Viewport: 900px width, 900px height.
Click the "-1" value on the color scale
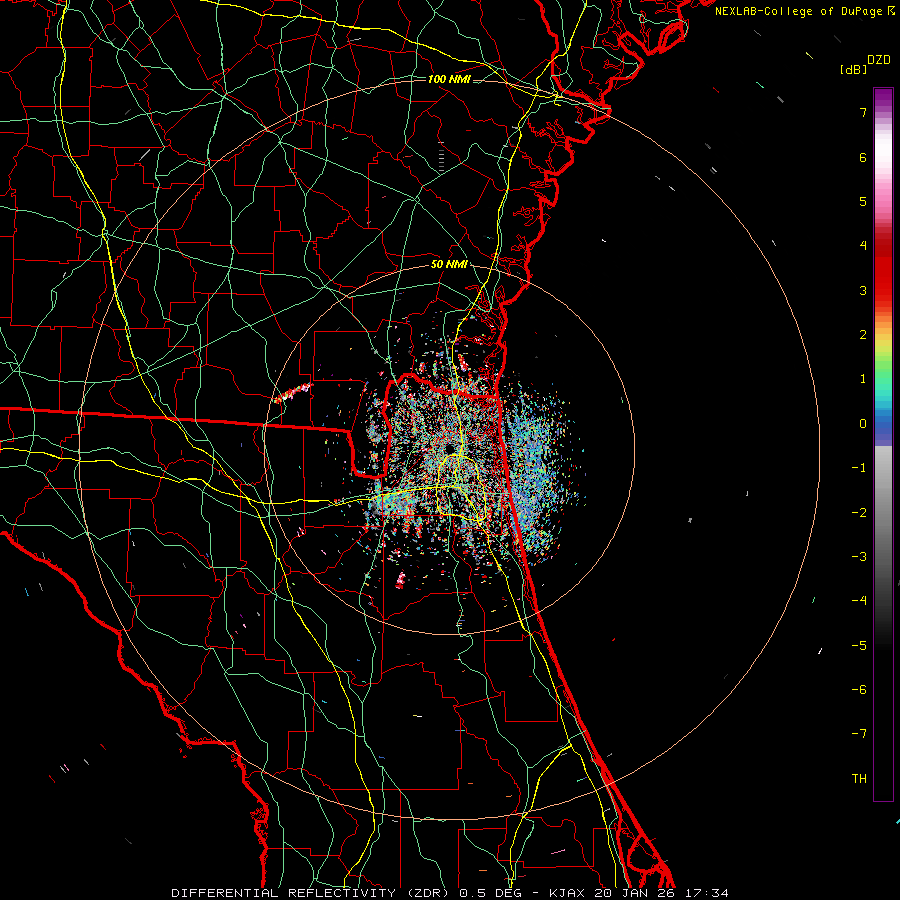(x=859, y=468)
